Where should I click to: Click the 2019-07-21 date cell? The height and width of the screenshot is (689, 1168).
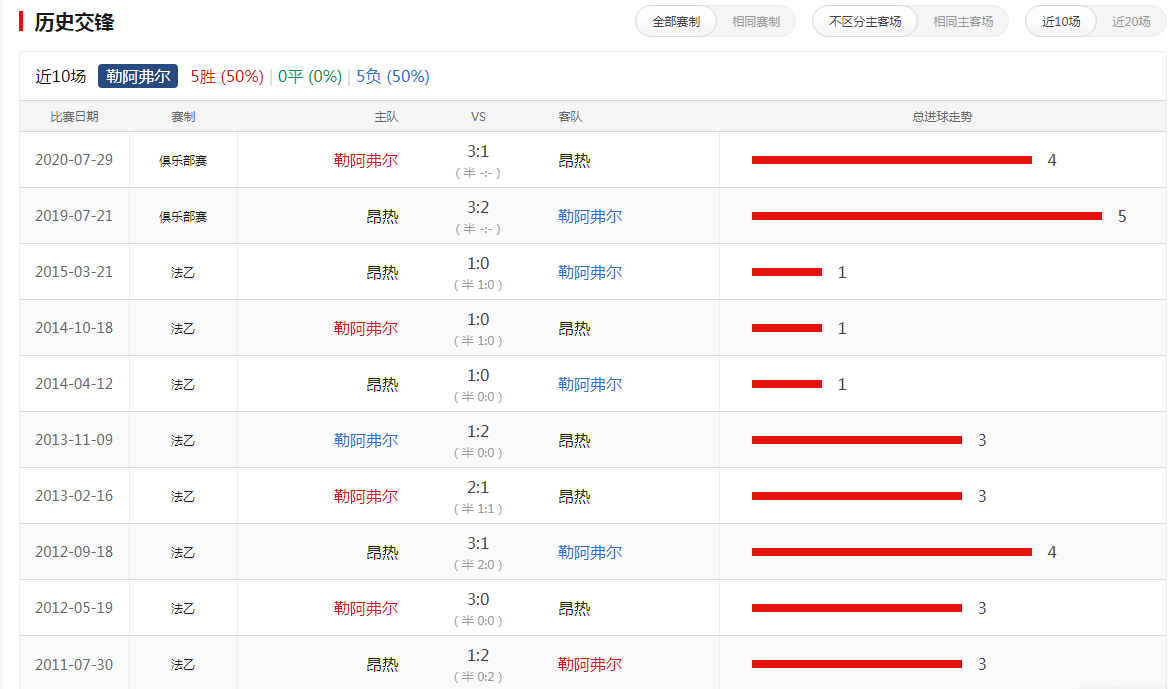[x=74, y=215]
